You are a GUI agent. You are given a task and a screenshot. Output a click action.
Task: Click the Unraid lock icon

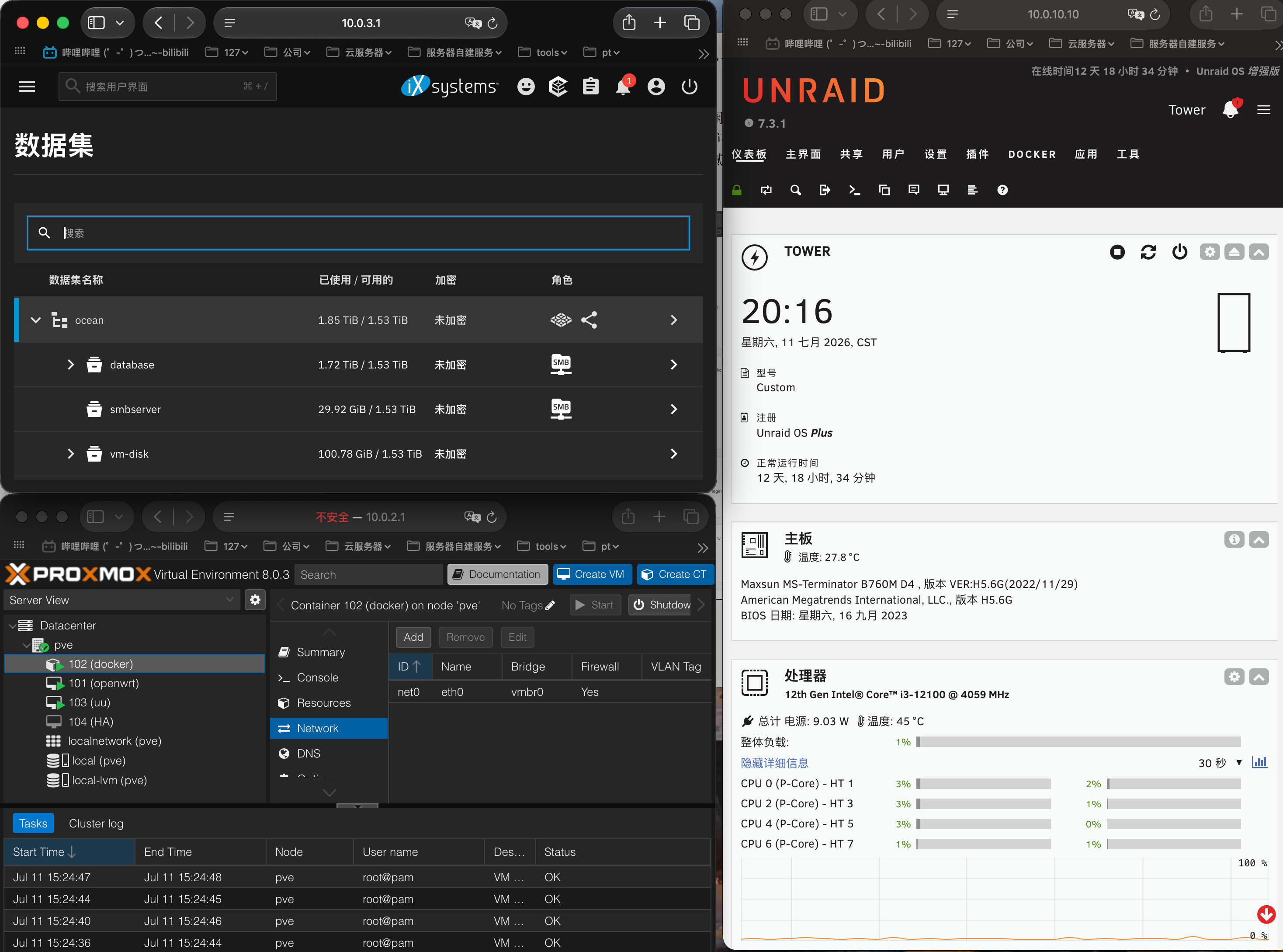pyautogui.click(x=736, y=190)
